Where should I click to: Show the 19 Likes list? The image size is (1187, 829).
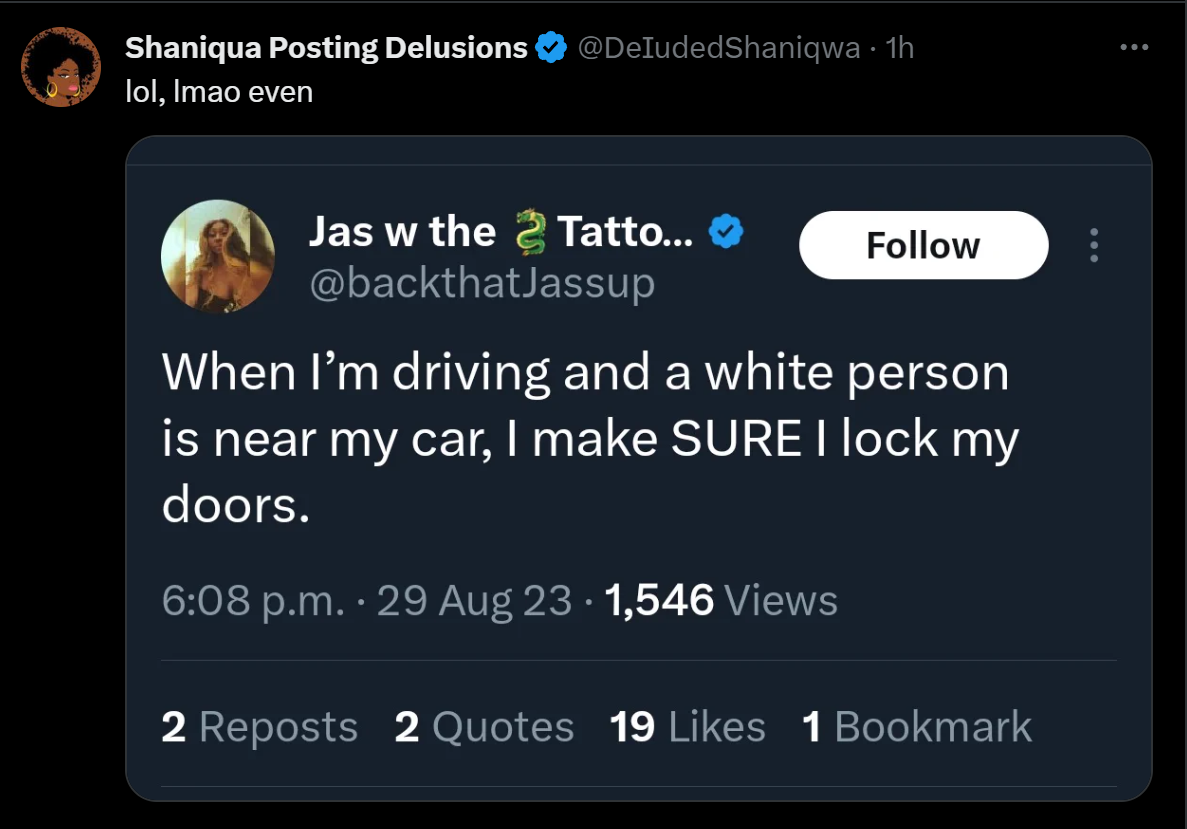click(687, 727)
